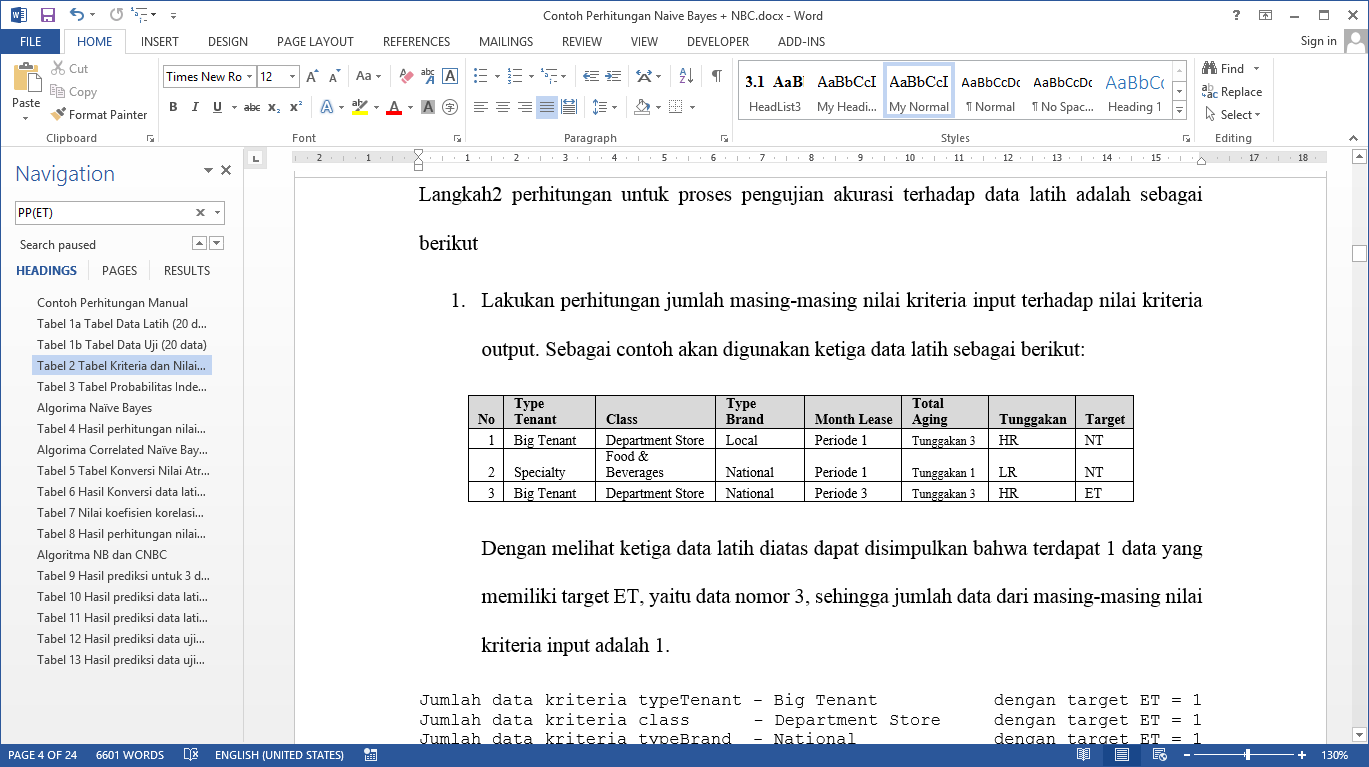This screenshot has width=1369, height=767.
Task: Toggle Bold formatting
Action: pos(173,107)
